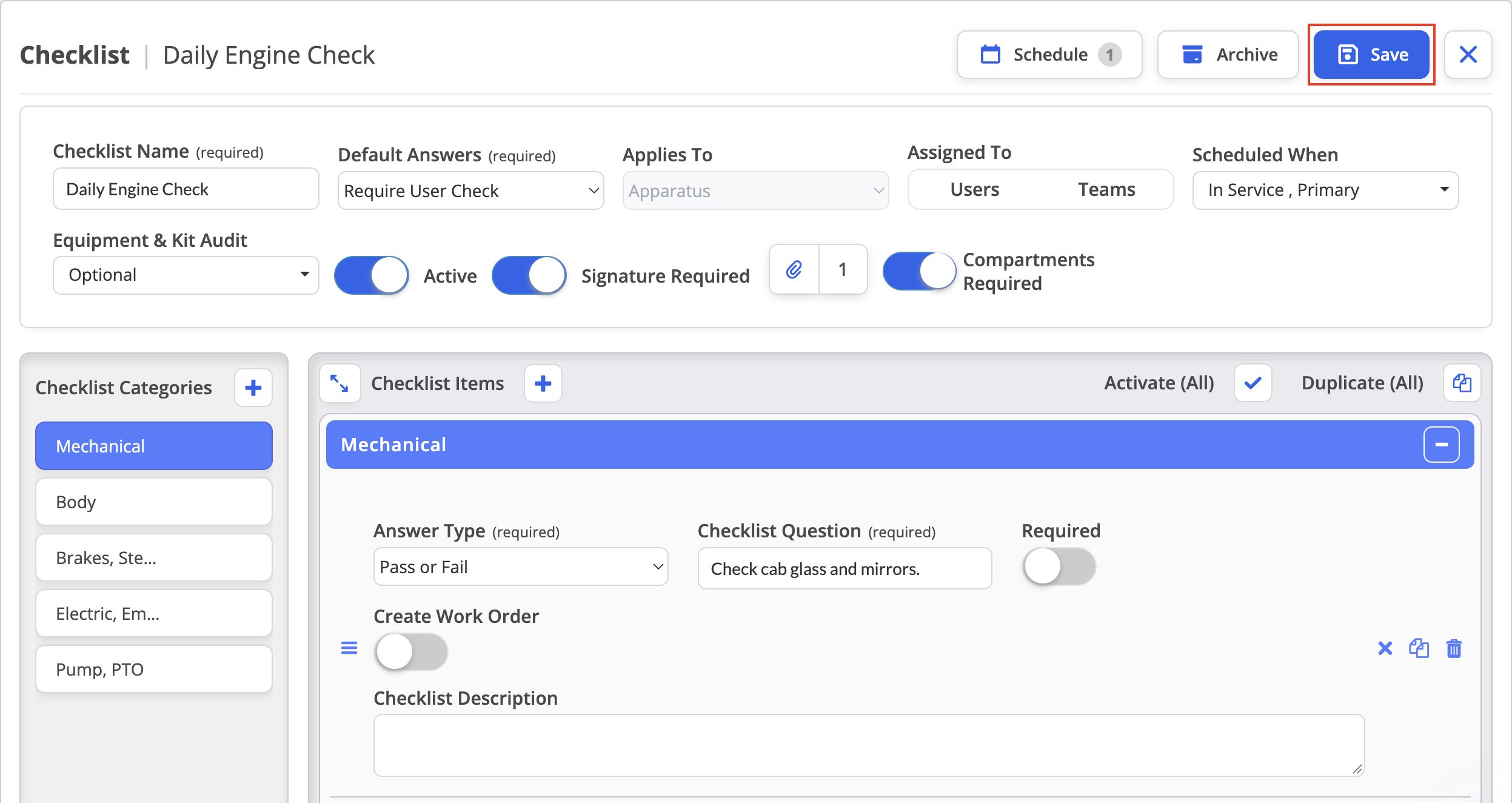The width and height of the screenshot is (1512, 803).
Task: Select the Teams assignment tab
Action: pyautogui.click(x=1106, y=189)
